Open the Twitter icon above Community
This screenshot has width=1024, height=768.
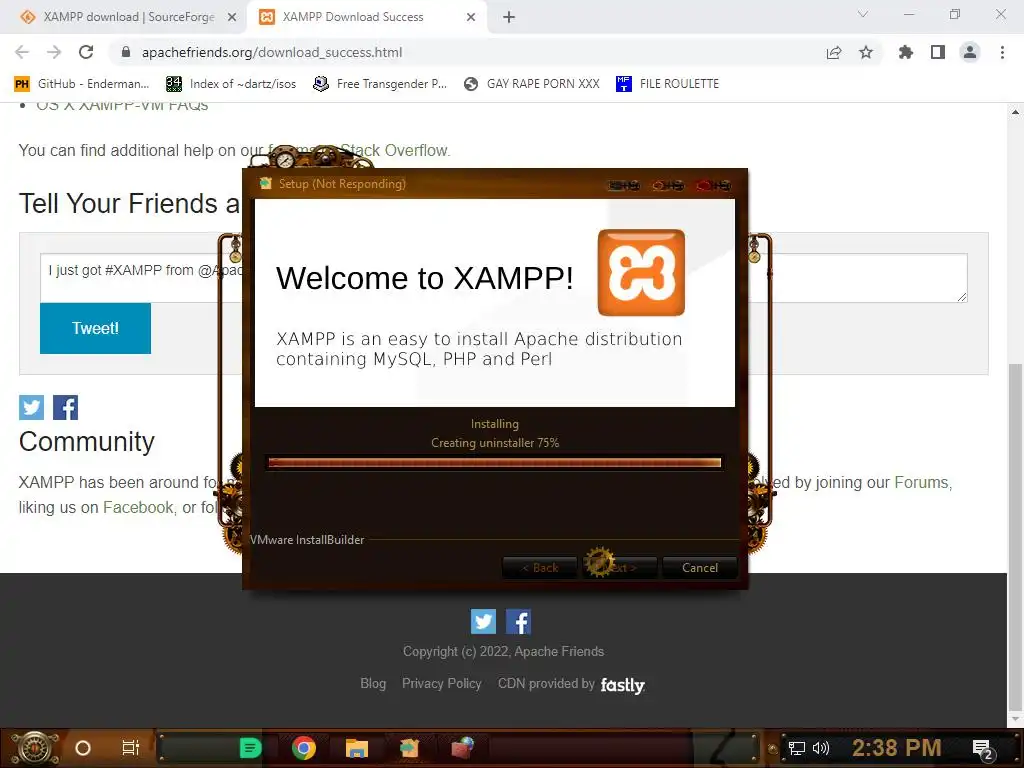(x=31, y=408)
